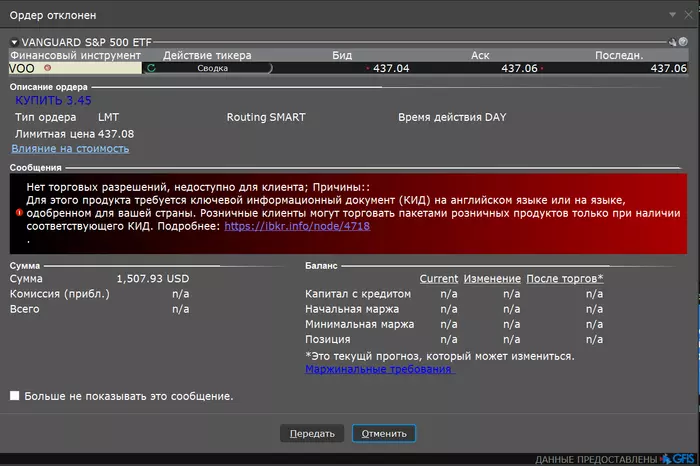Open the title bar dropdown arrow
The height and width of the screenshot is (466, 700).
[x=672, y=15]
